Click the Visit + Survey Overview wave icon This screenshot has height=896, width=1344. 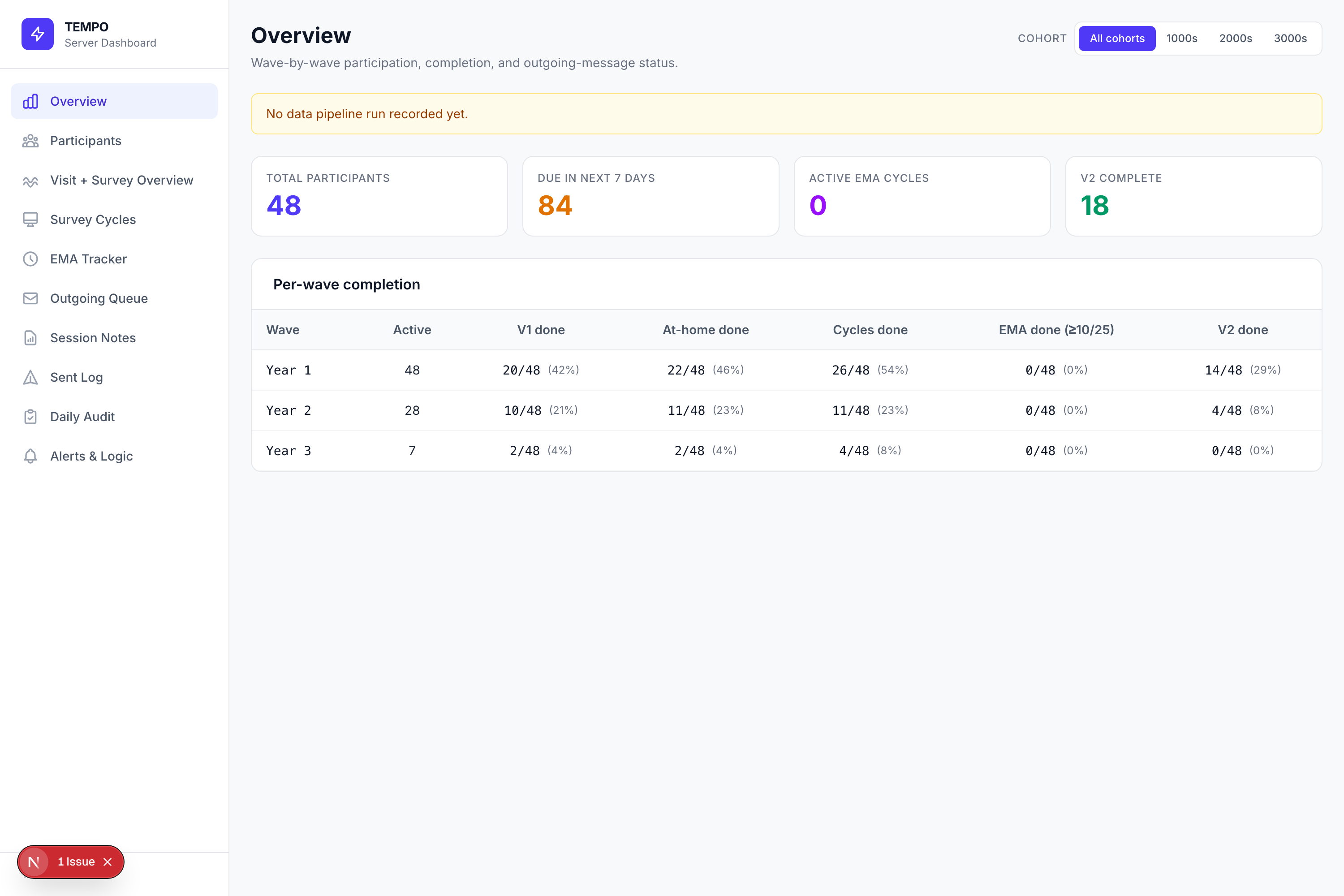click(x=30, y=181)
